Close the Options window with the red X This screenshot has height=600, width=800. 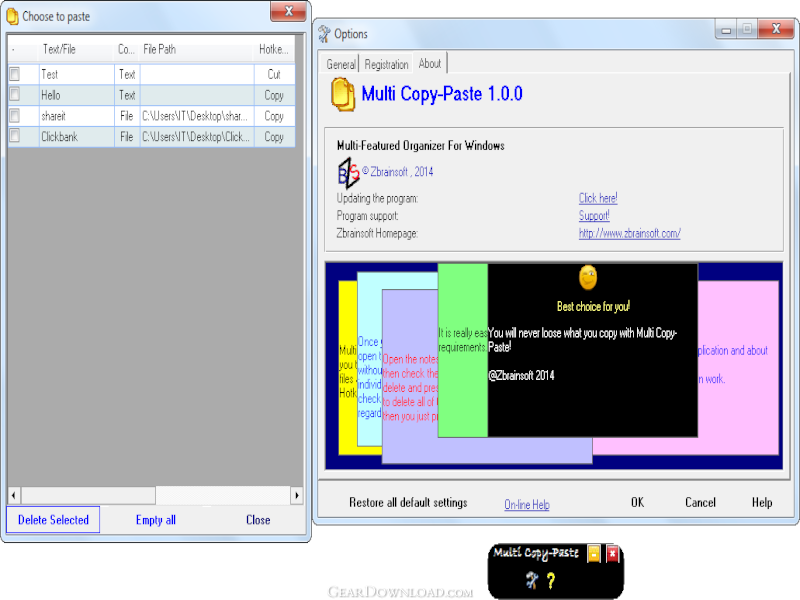click(776, 29)
